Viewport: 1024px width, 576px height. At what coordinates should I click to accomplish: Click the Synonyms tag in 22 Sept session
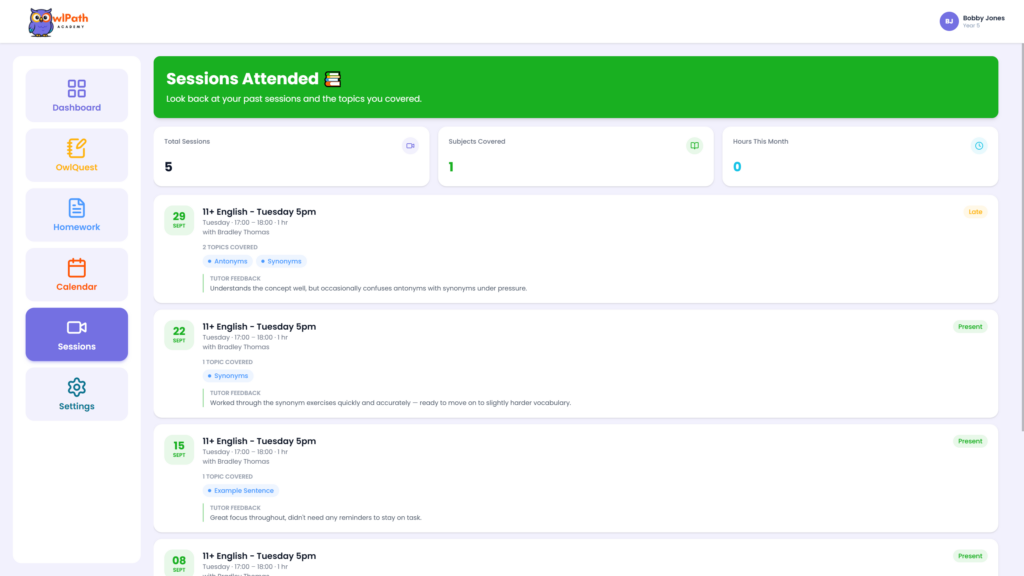point(227,376)
